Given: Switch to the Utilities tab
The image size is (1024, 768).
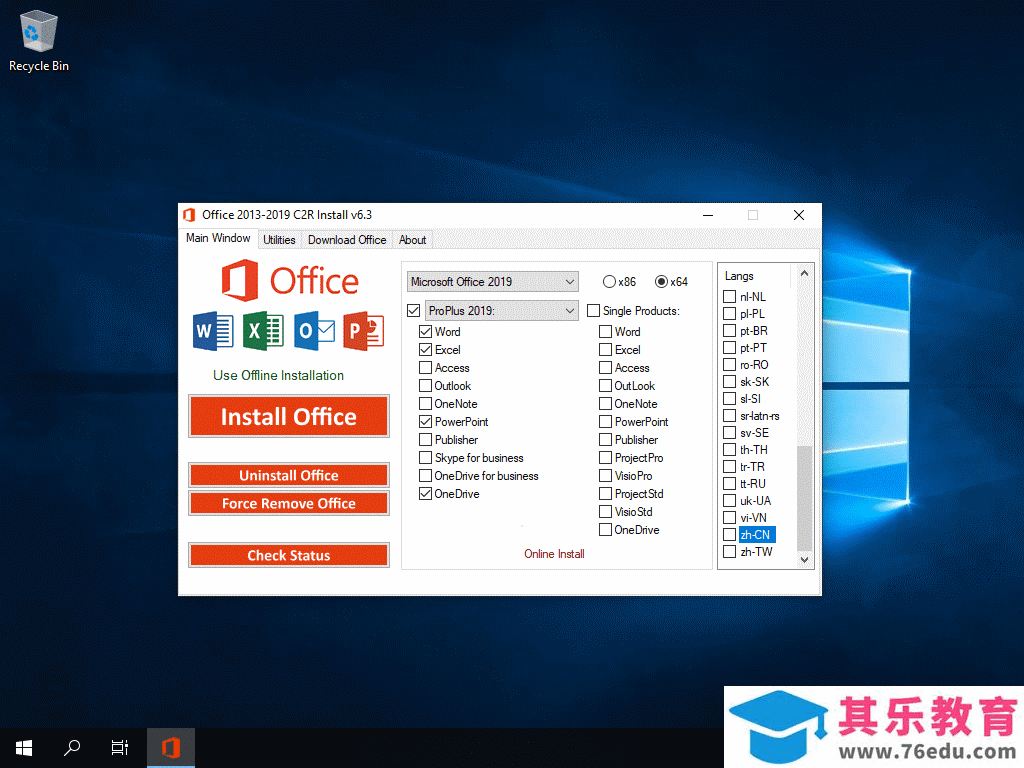Looking at the screenshot, I should coord(279,240).
